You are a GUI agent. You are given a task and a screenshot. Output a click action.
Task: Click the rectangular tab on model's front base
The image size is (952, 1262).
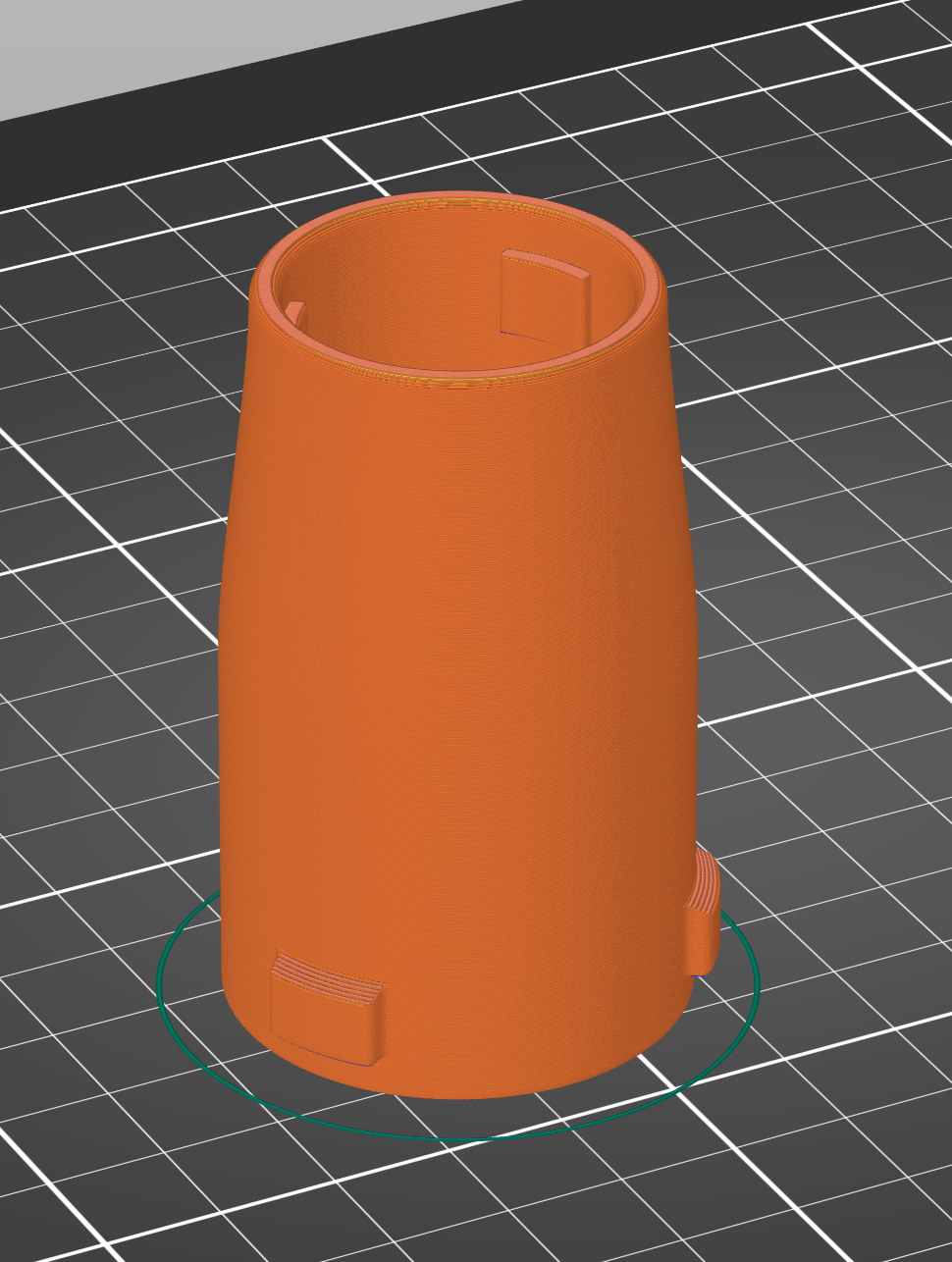tap(326, 1009)
